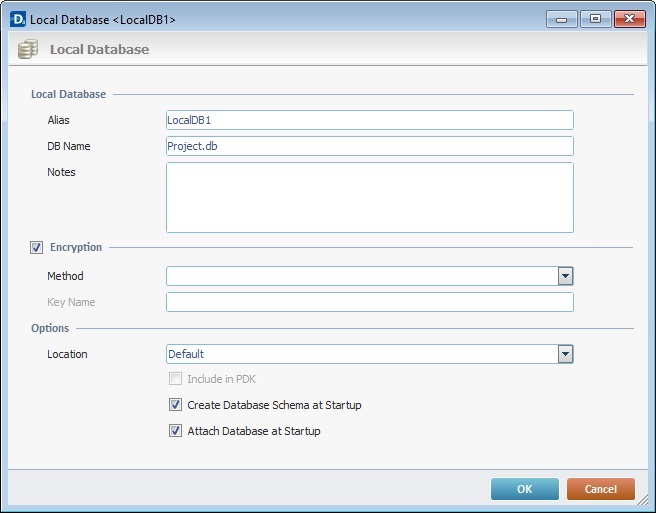Expand the Location dropdown arrow
This screenshot has height=513, width=656.
coord(565,354)
